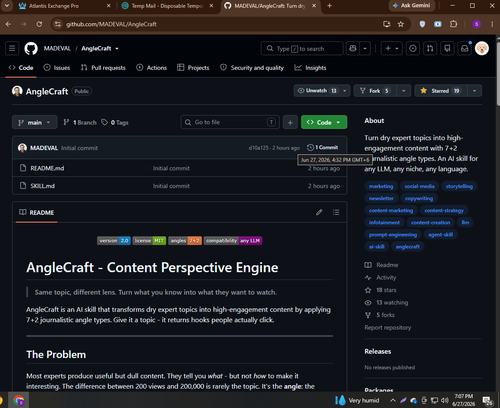Toggle the Starred button
Viewport: 500px width, 408px height.
pos(441,91)
